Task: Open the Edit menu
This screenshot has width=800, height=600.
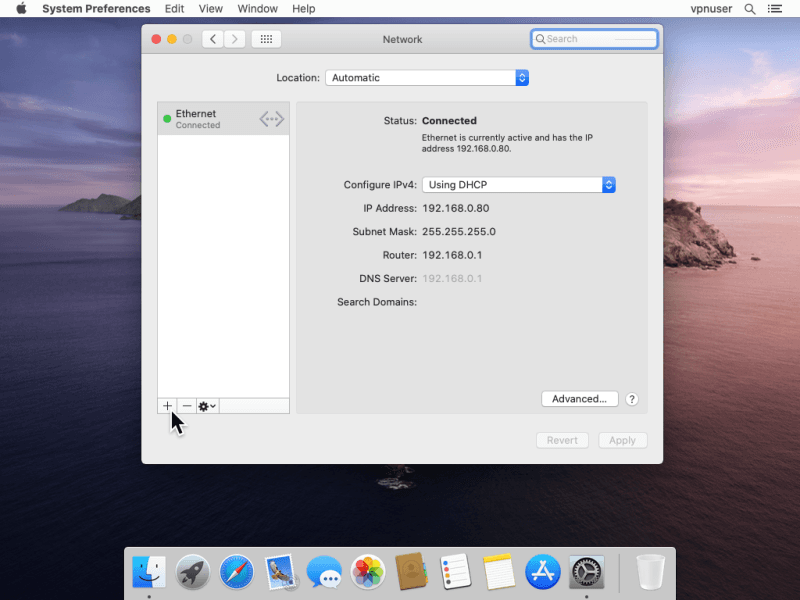Action: pyautogui.click(x=175, y=9)
